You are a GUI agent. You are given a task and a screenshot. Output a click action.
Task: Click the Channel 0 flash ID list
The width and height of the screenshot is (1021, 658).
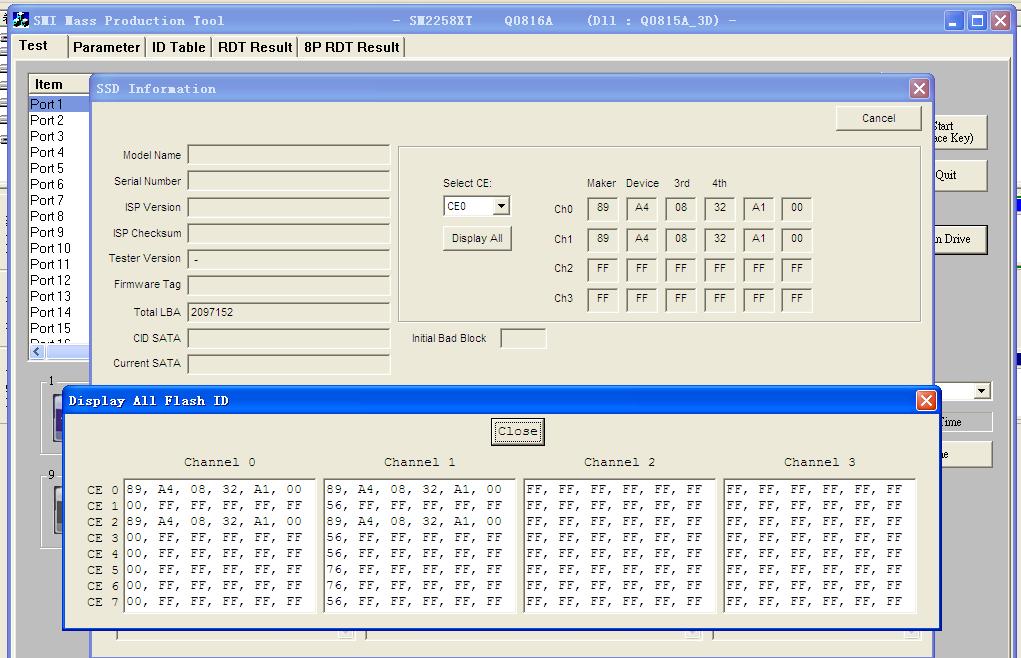pos(219,545)
